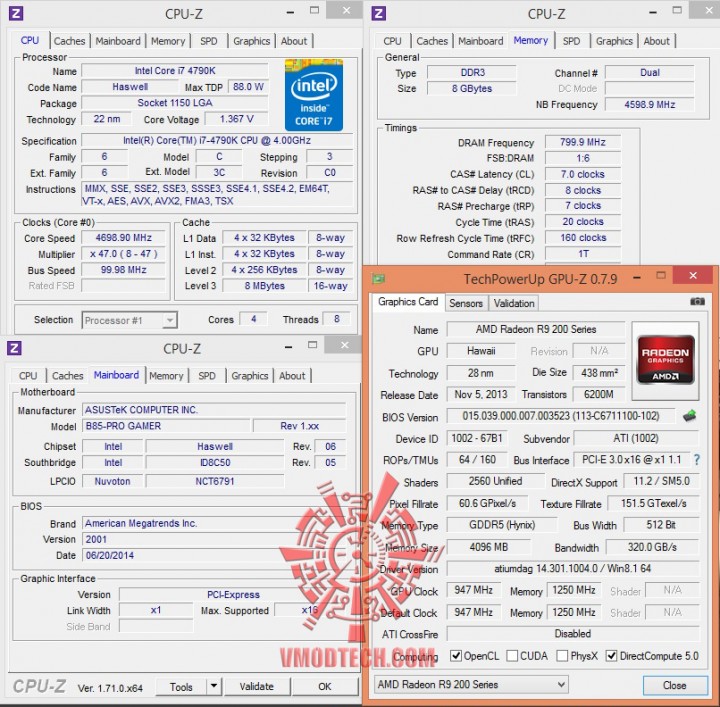The image size is (720, 707).
Task: Toggle the OpenCL checkbox
Action: point(456,656)
